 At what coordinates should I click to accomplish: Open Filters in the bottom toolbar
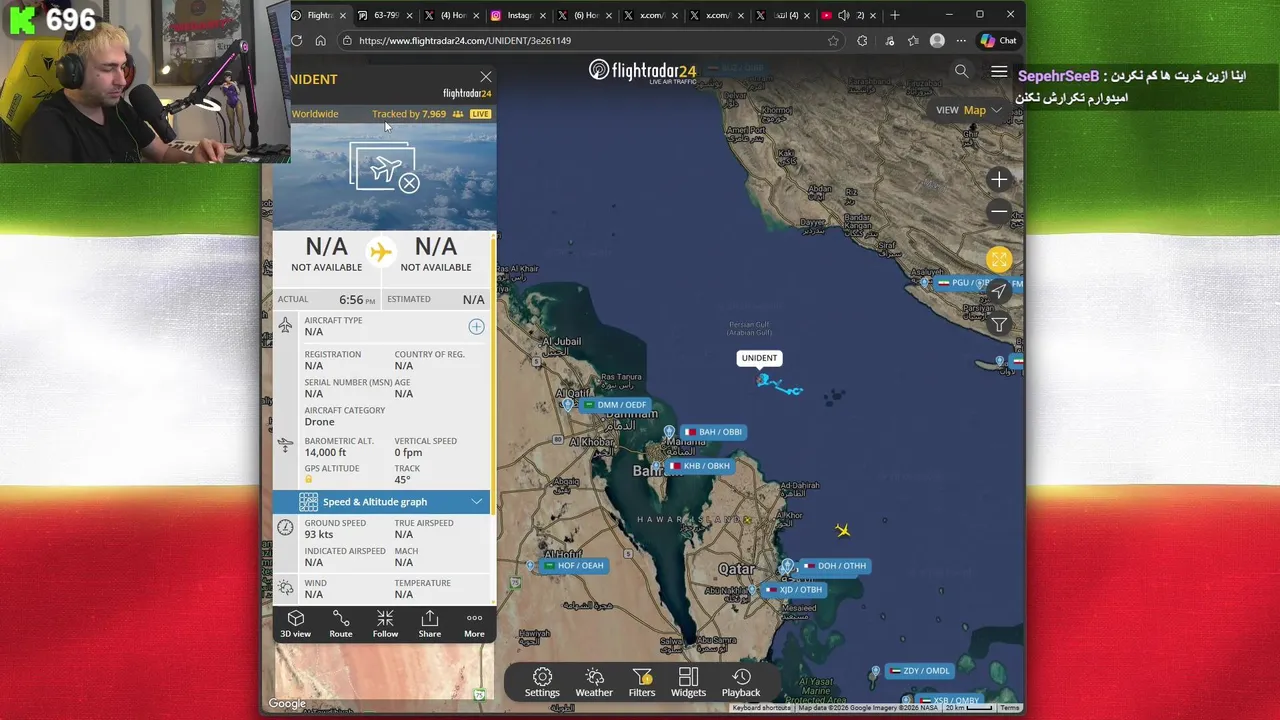pyautogui.click(x=642, y=683)
